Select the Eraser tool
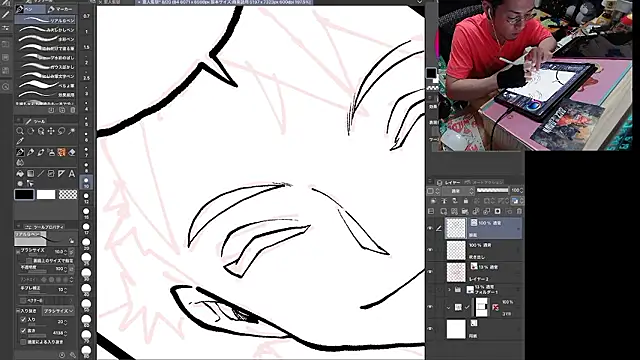Image resolution: width=640 pixels, height=360 pixels. coord(72,152)
